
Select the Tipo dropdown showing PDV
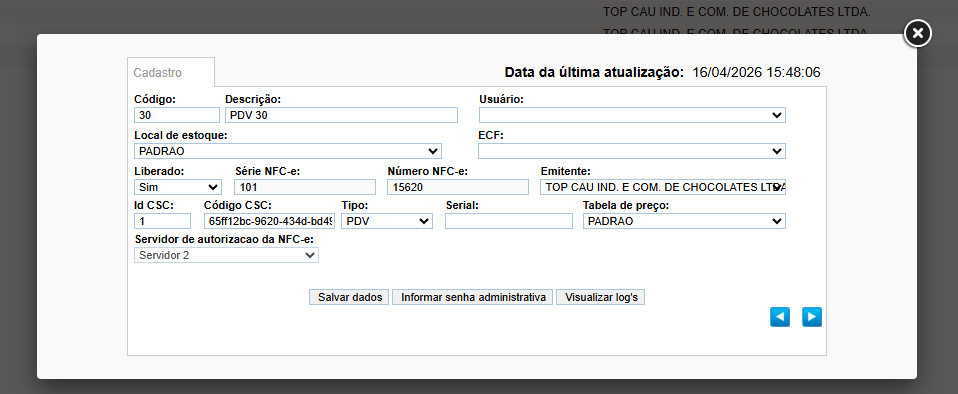(387, 221)
